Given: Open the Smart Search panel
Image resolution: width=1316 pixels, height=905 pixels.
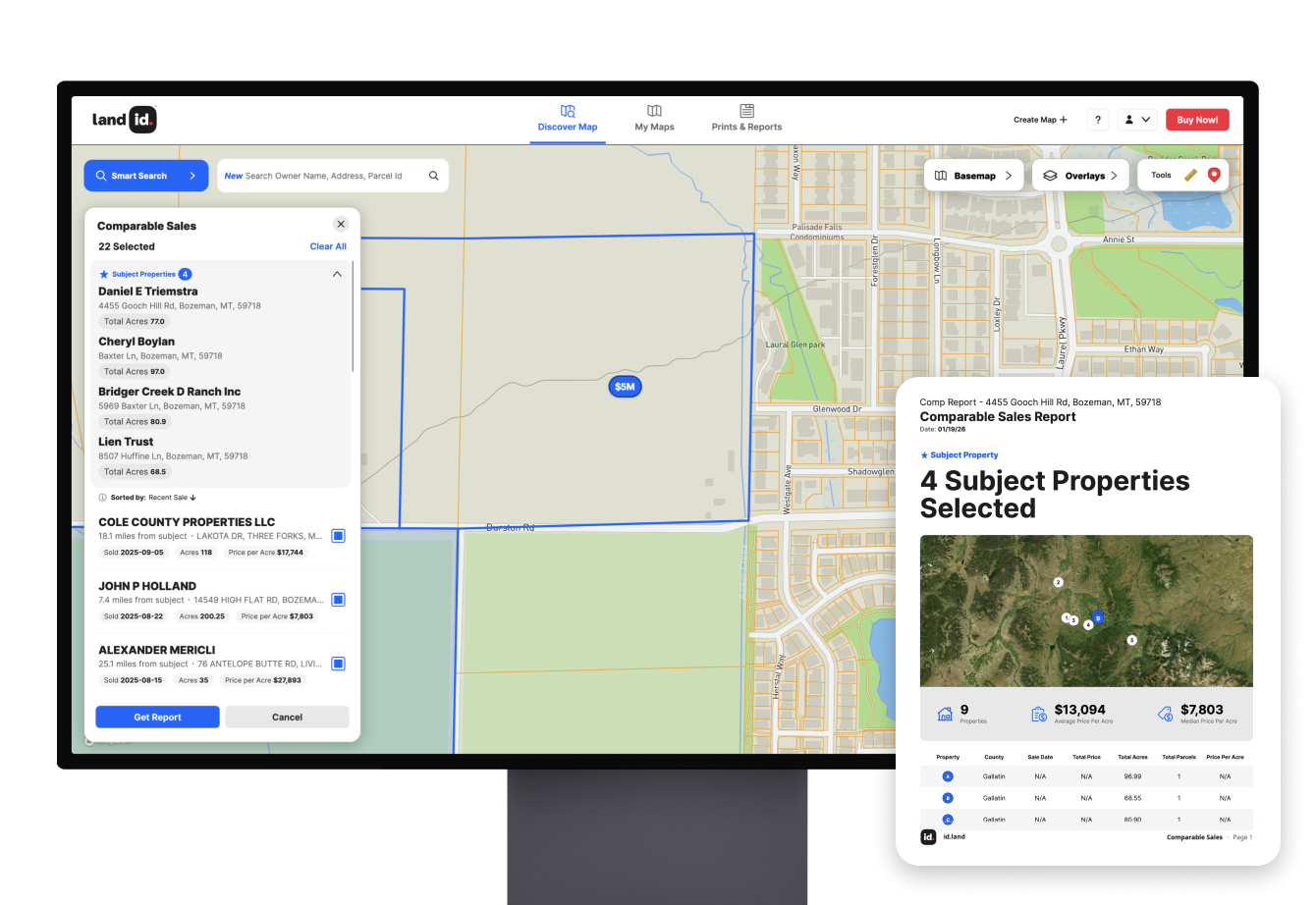Looking at the screenshot, I should pyautogui.click(x=146, y=176).
